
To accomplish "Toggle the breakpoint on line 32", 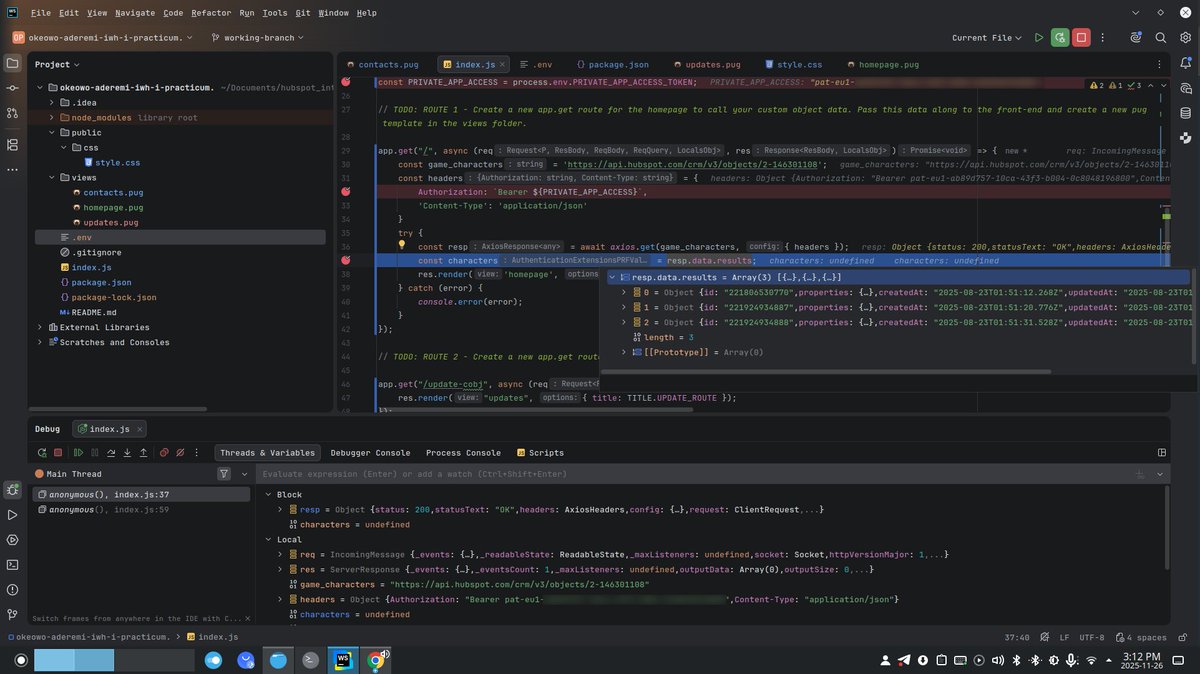I will click(x=346, y=190).
